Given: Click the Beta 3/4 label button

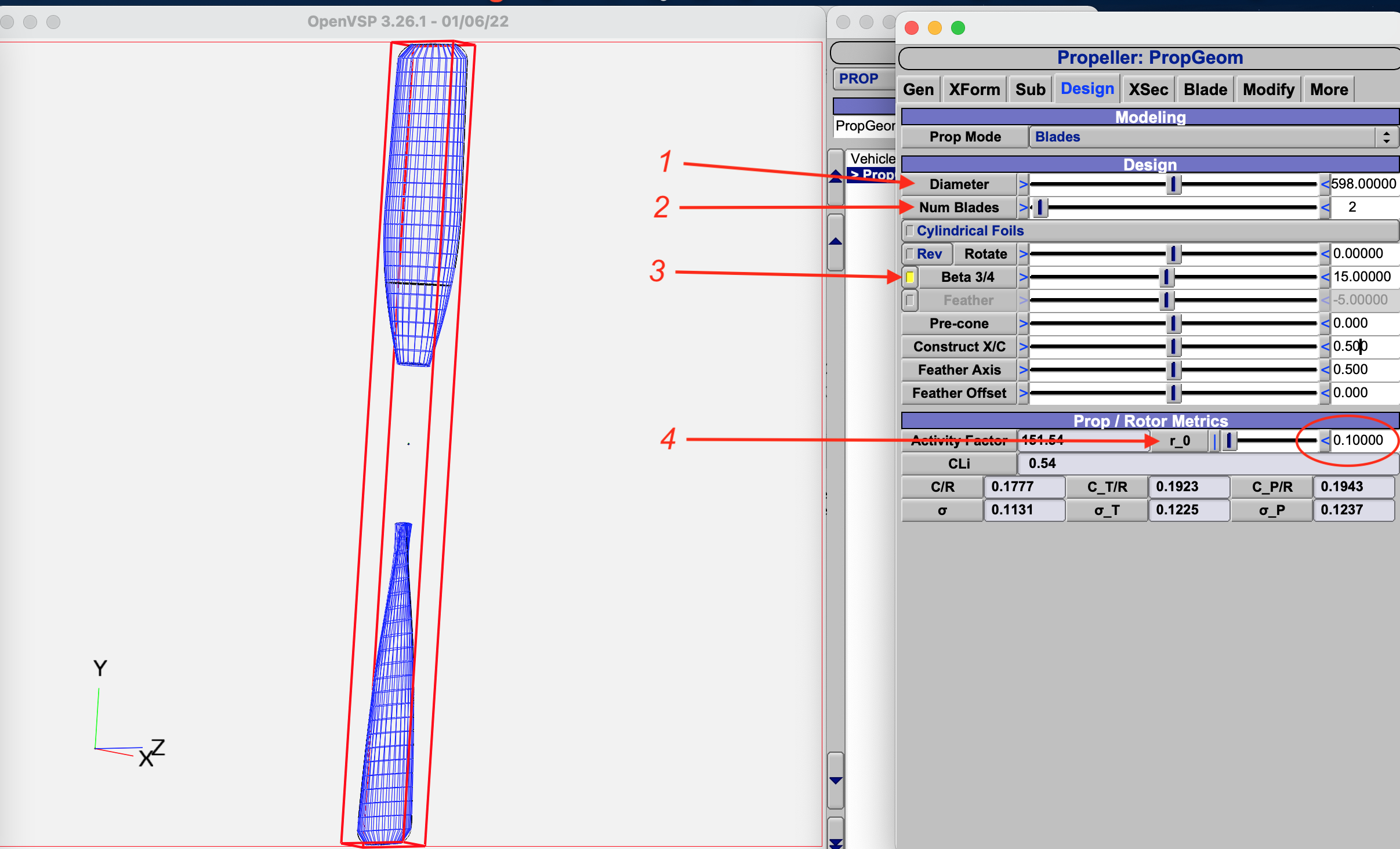Looking at the screenshot, I should click(x=967, y=277).
